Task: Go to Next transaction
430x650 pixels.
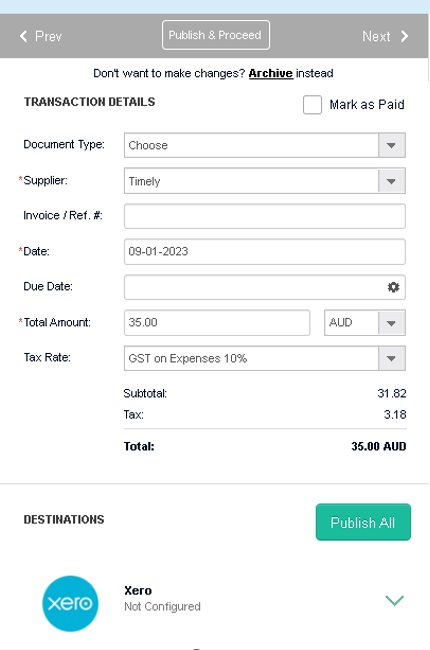Action: tap(385, 36)
